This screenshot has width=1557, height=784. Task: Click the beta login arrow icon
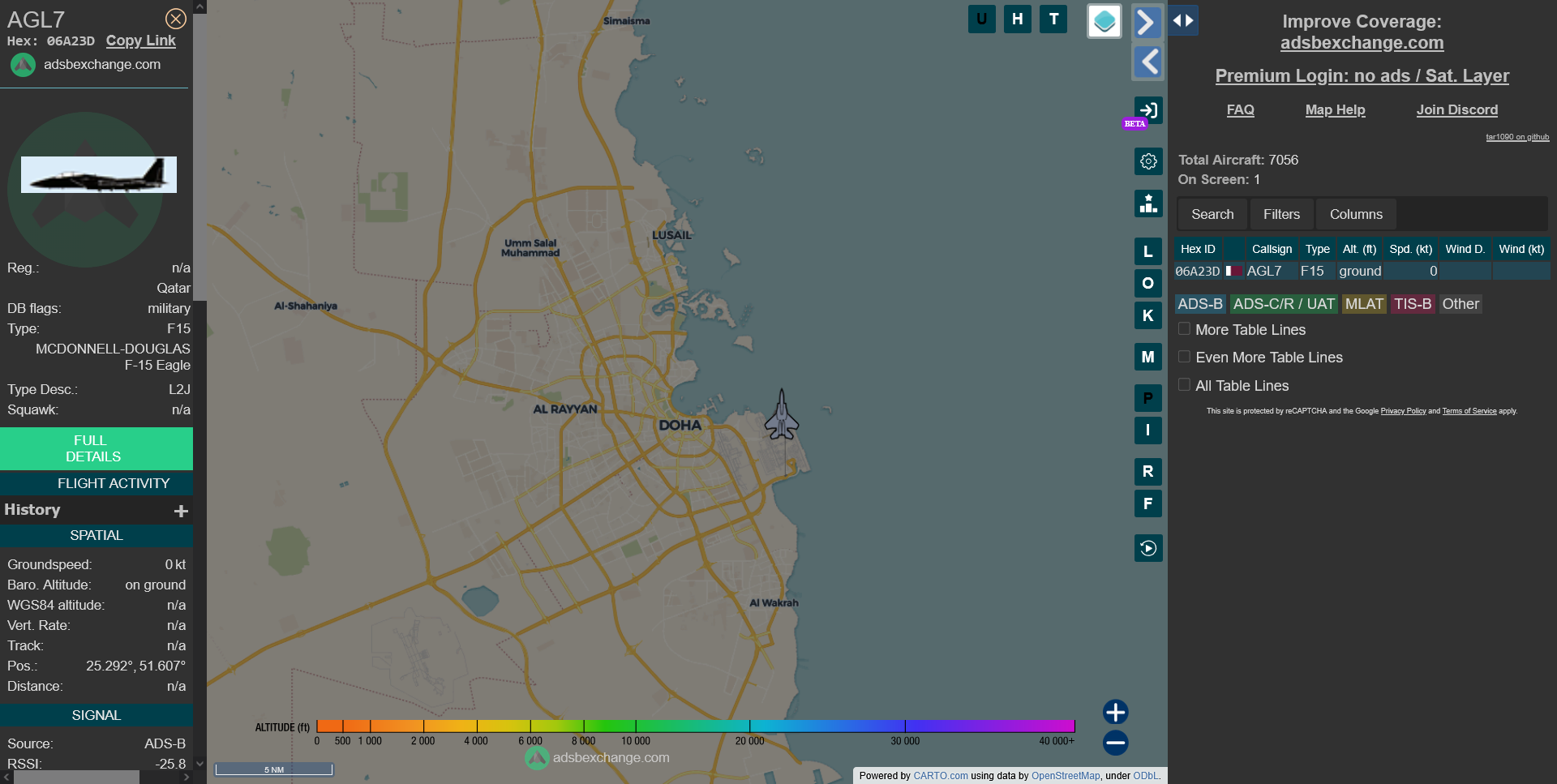[1147, 110]
